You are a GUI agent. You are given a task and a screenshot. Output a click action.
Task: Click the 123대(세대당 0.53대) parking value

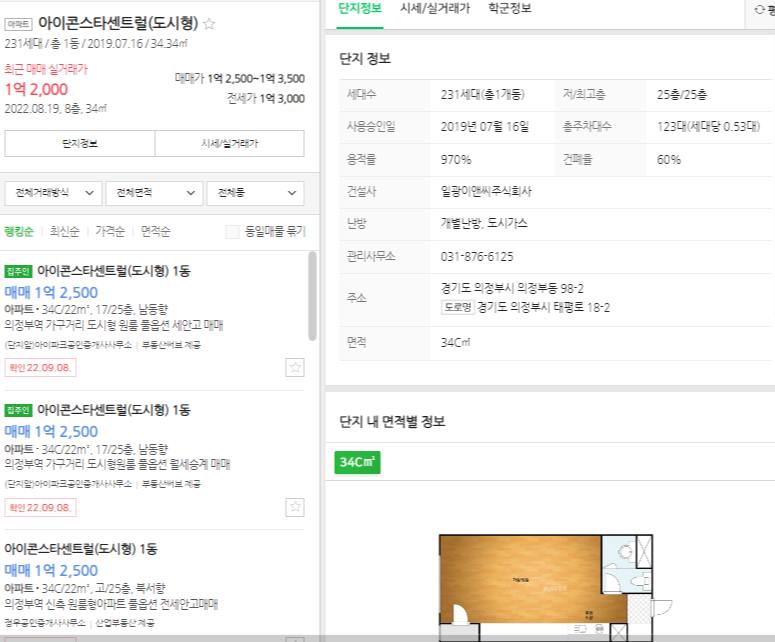(x=708, y=127)
